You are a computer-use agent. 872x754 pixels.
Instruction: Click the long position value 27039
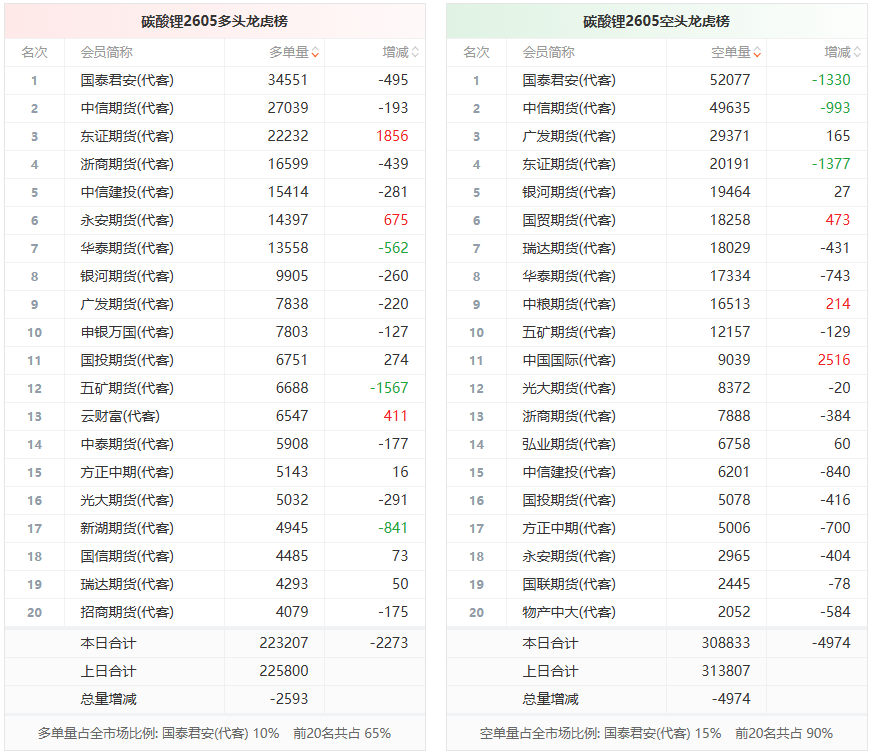tap(288, 108)
